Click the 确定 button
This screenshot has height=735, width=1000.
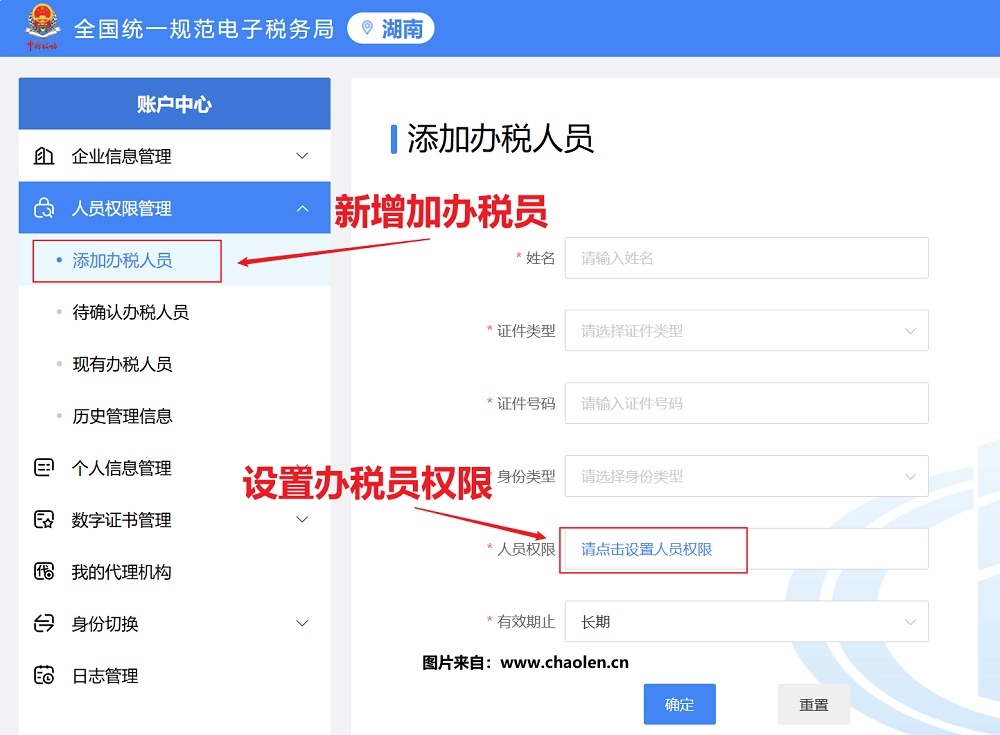(679, 704)
